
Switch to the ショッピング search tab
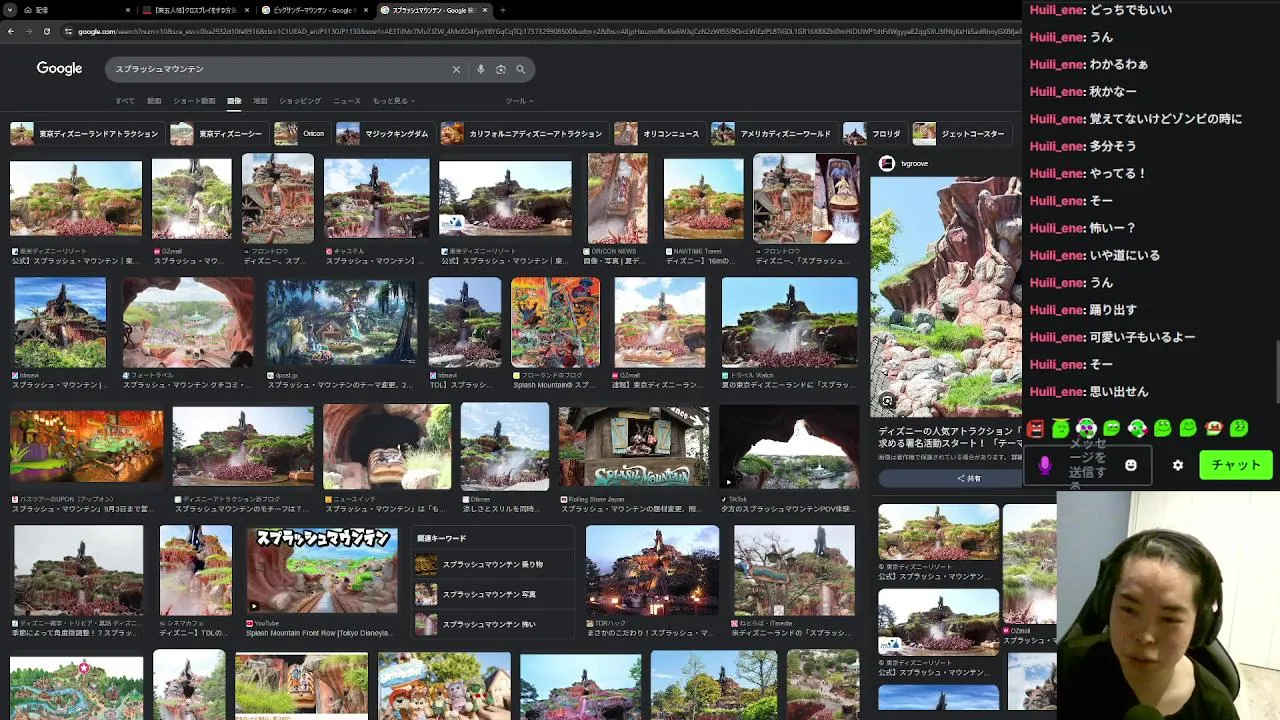pos(300,101)
